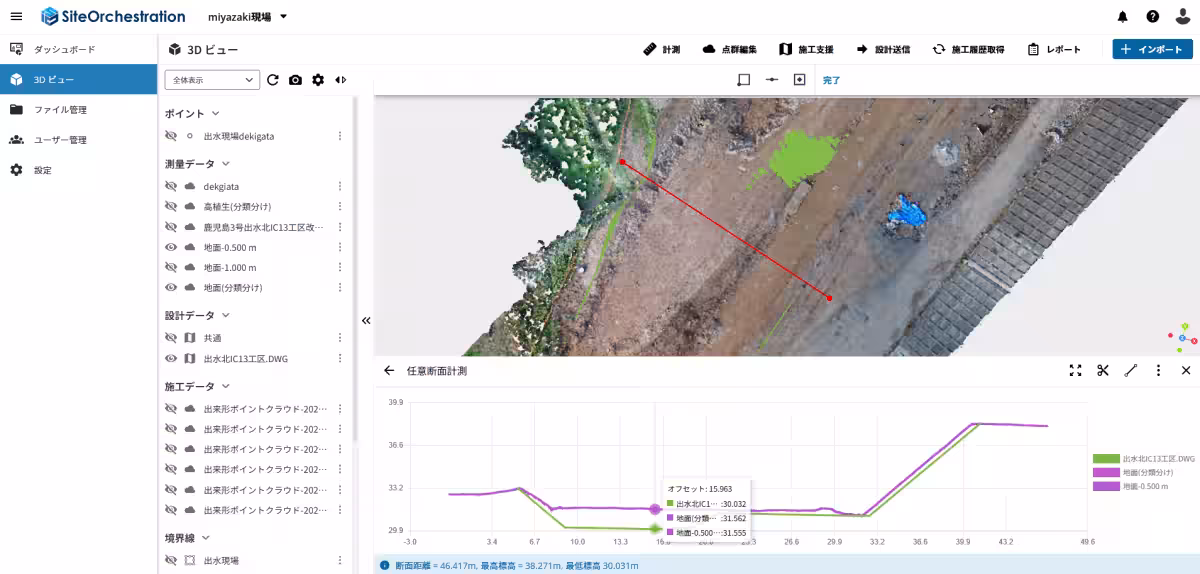
Task: Click the refresh view icon
Action: point(273,80)
